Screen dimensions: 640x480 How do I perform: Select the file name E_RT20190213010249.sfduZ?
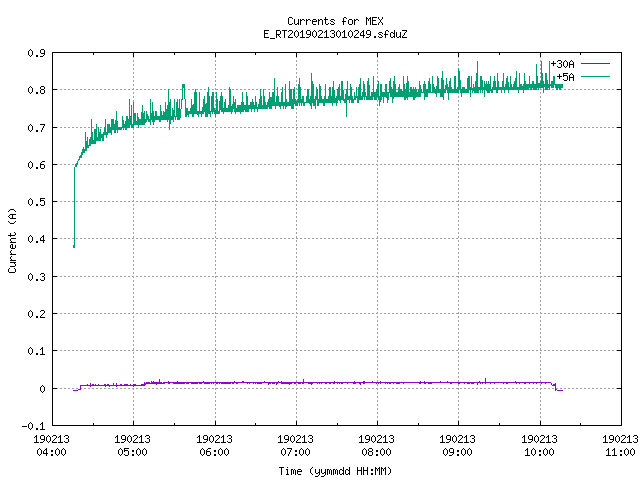(335, 34)
